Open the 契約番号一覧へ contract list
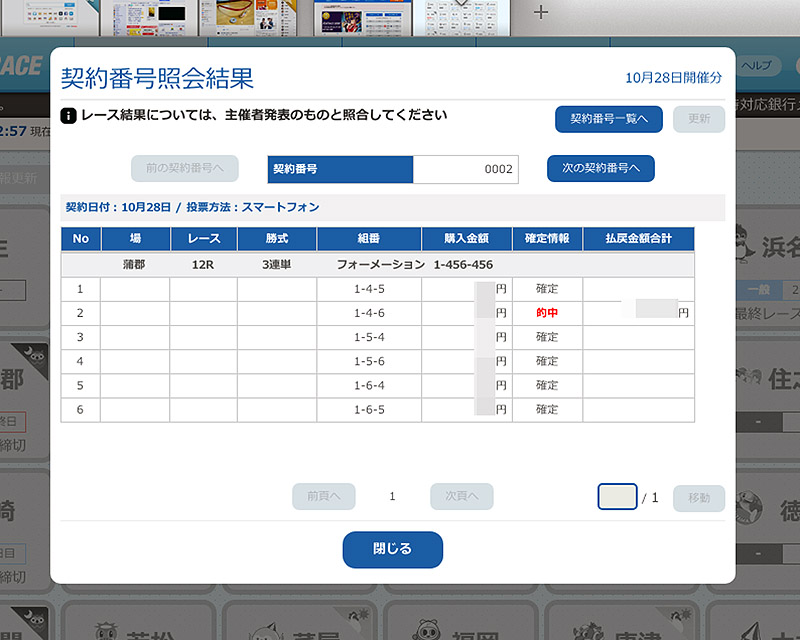 609,119
